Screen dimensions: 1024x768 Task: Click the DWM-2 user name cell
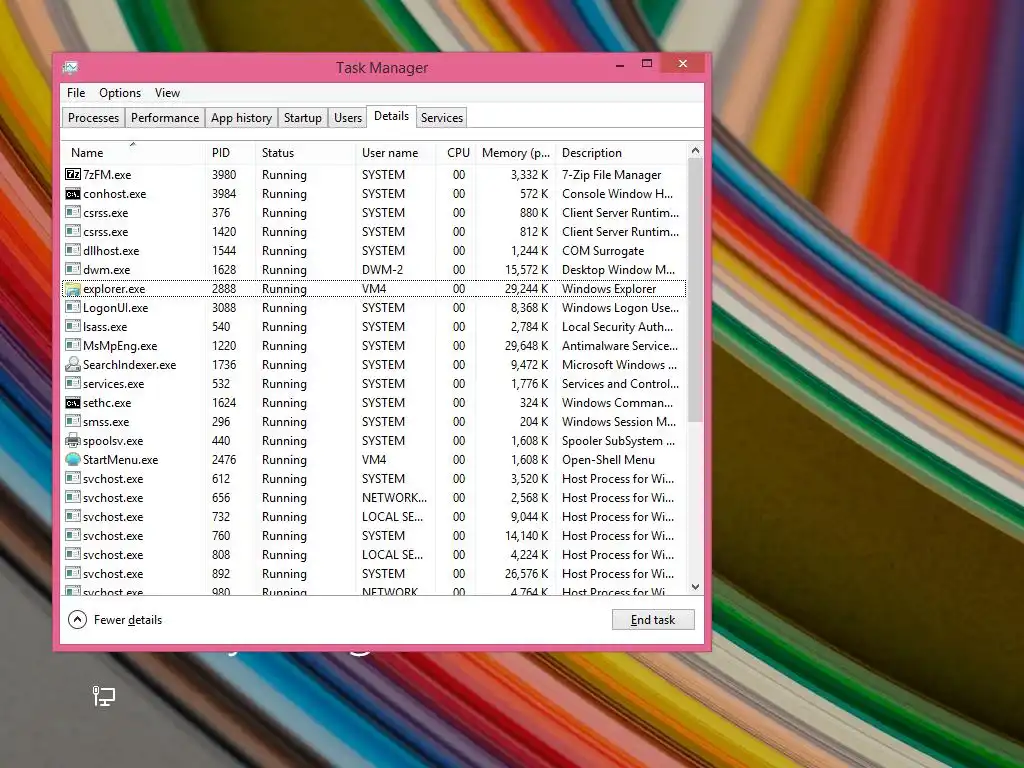pos(382,270)
